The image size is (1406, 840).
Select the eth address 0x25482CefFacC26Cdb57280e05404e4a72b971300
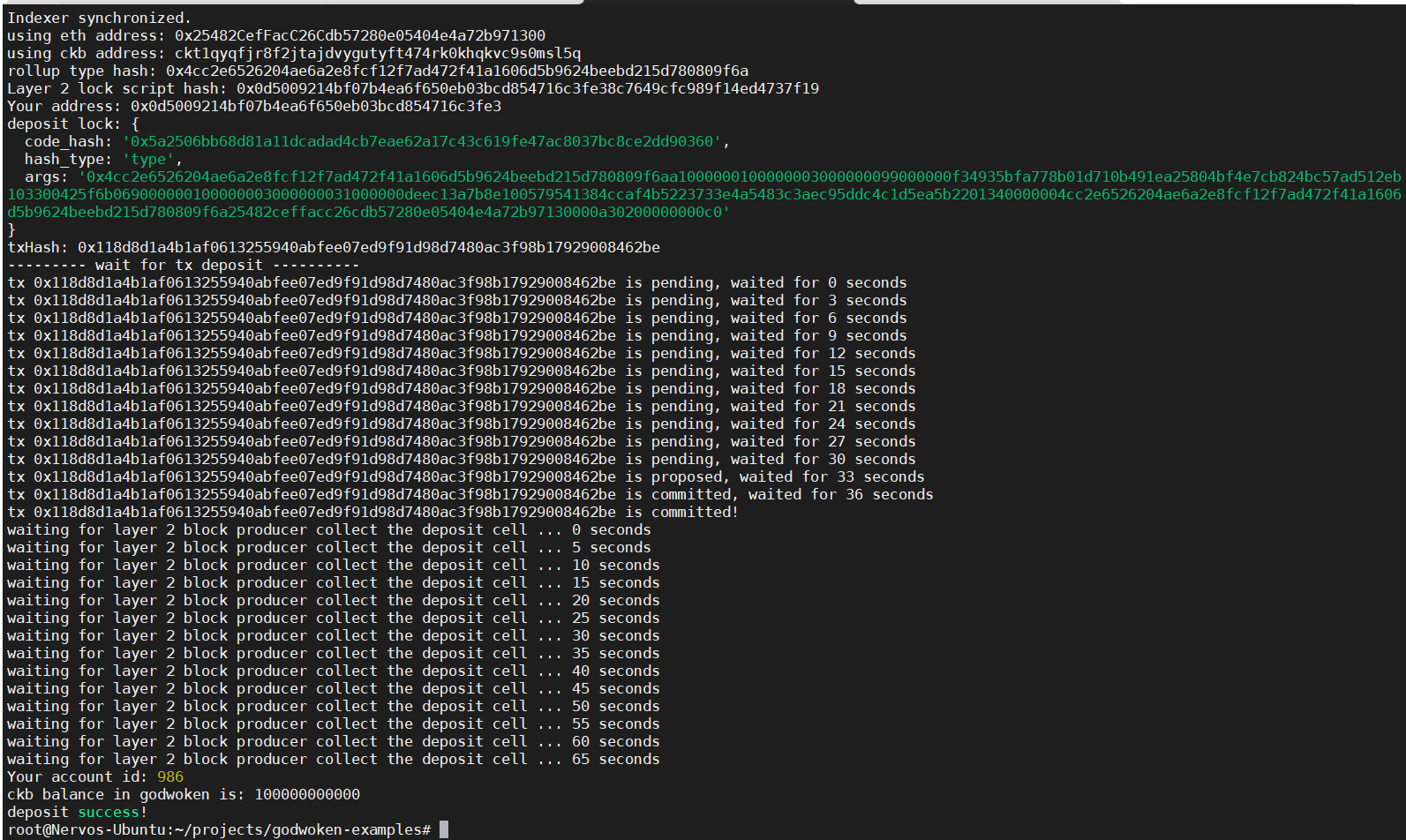pos(360,35)
